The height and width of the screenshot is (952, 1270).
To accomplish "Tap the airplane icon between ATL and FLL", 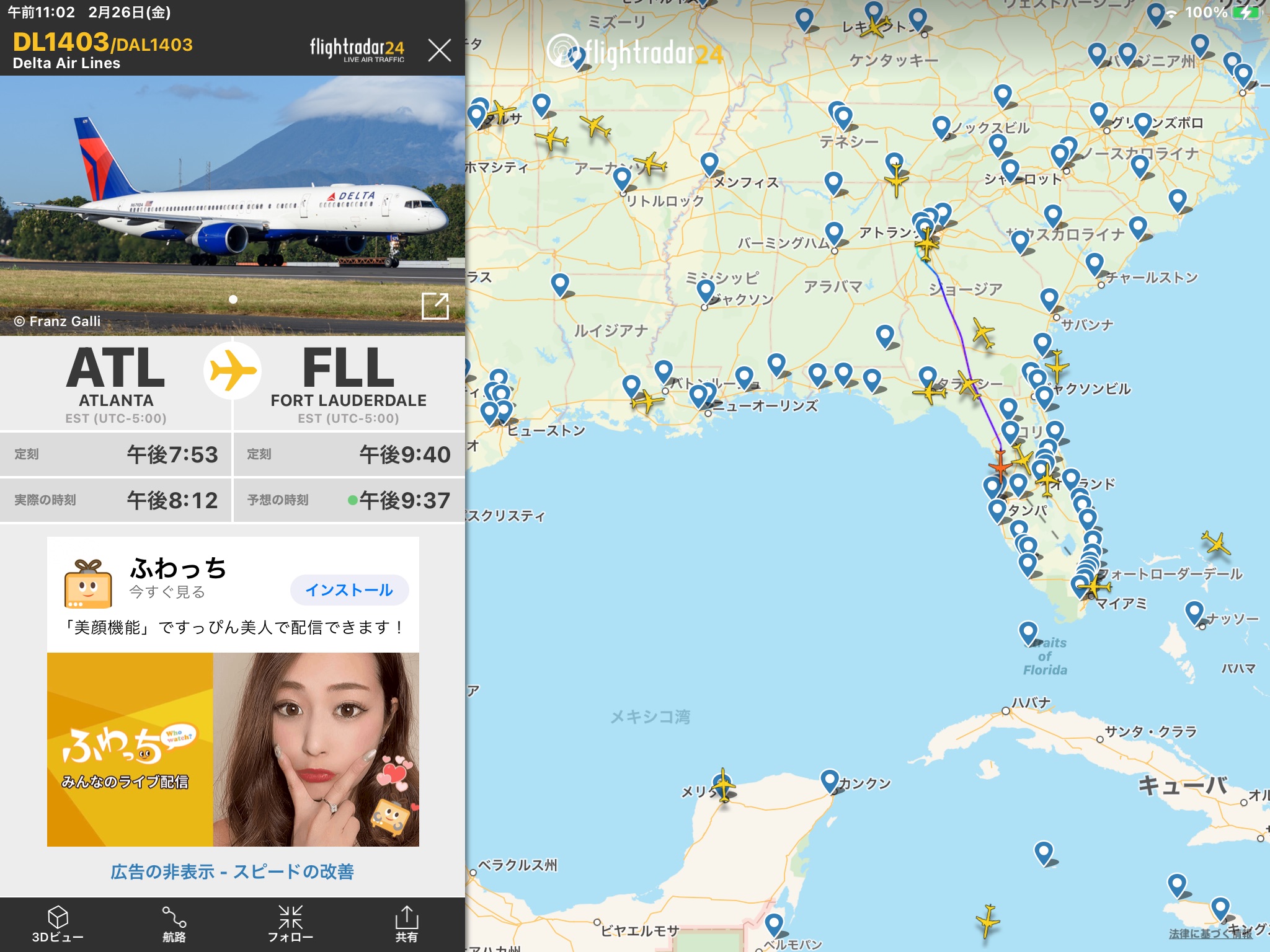I will 233,371.
